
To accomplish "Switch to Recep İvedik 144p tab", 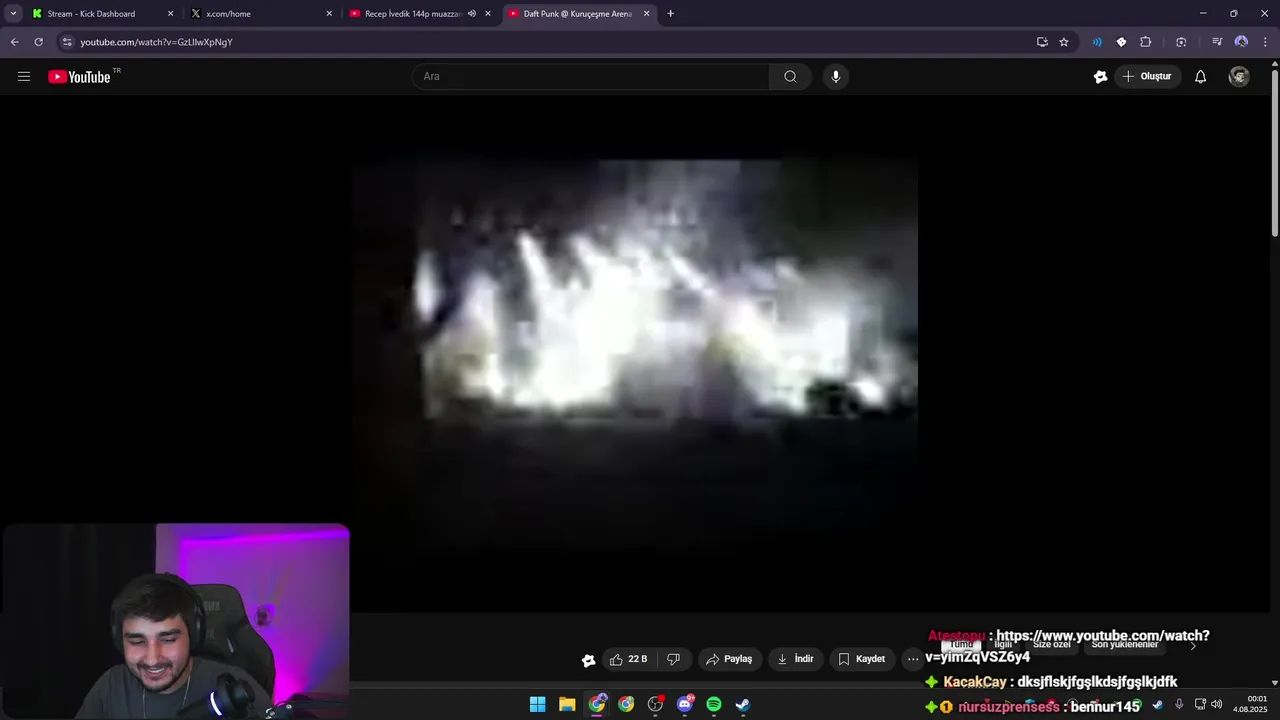I will (420, 14).
